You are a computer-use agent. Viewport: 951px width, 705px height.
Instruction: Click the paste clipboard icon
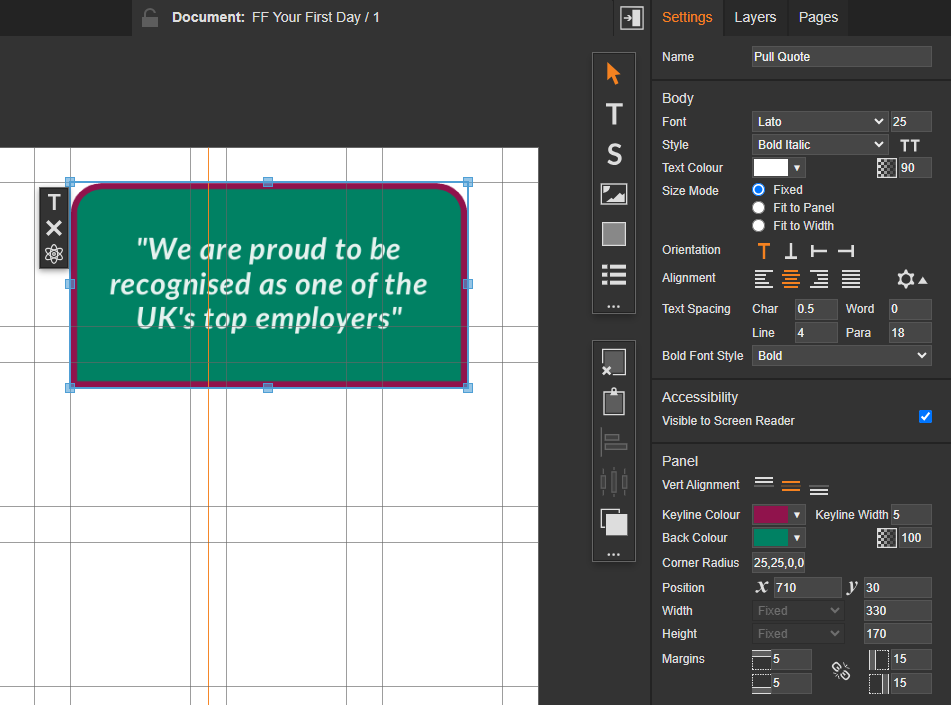tap(614, 402)
